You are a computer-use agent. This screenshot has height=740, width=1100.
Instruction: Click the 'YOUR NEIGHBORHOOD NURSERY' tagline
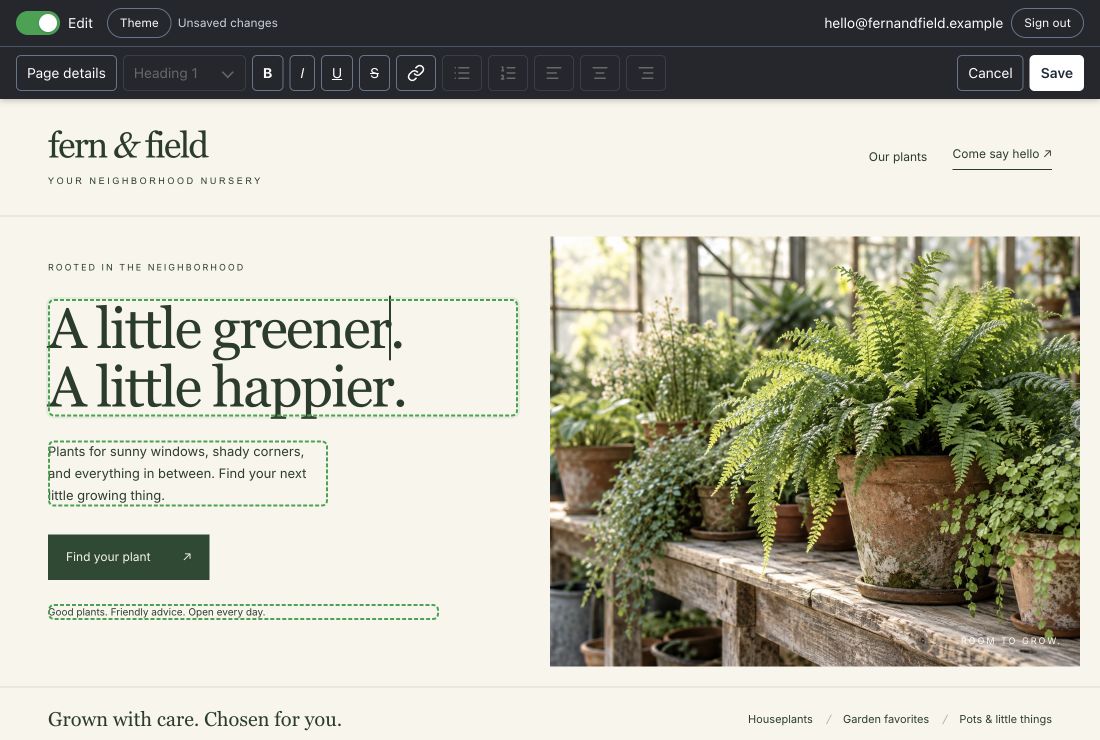point(154,181)
